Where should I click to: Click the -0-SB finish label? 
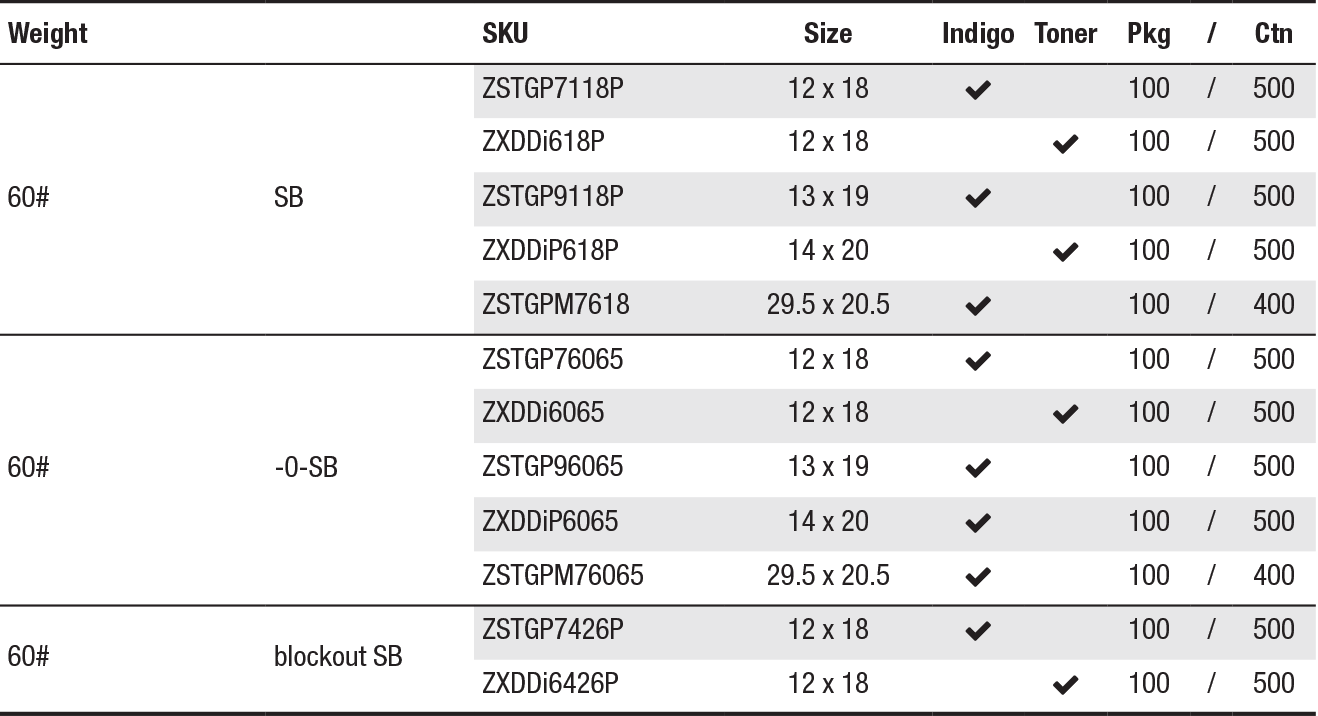305,467
